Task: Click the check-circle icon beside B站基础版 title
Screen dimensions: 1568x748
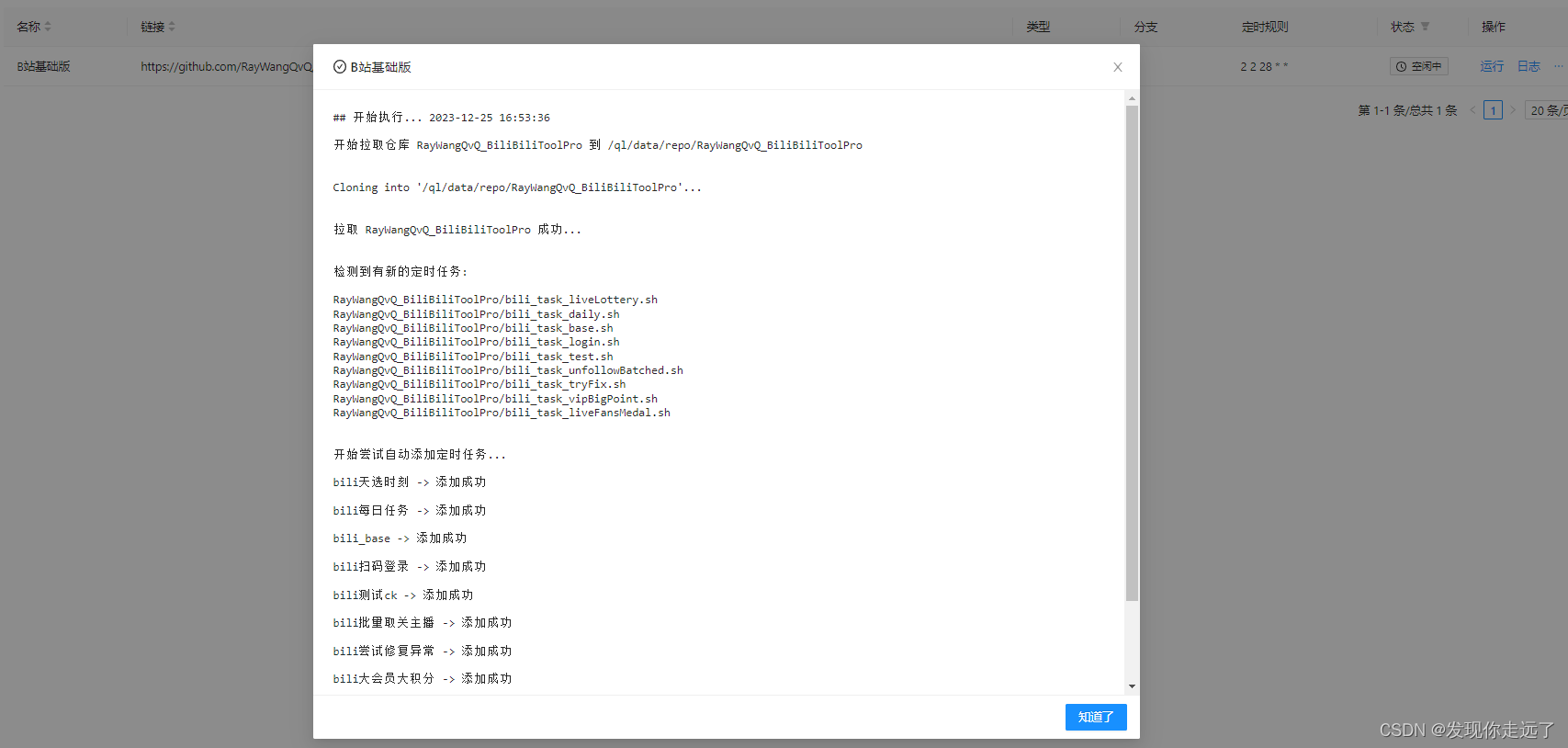Action: tap(340, 67)
